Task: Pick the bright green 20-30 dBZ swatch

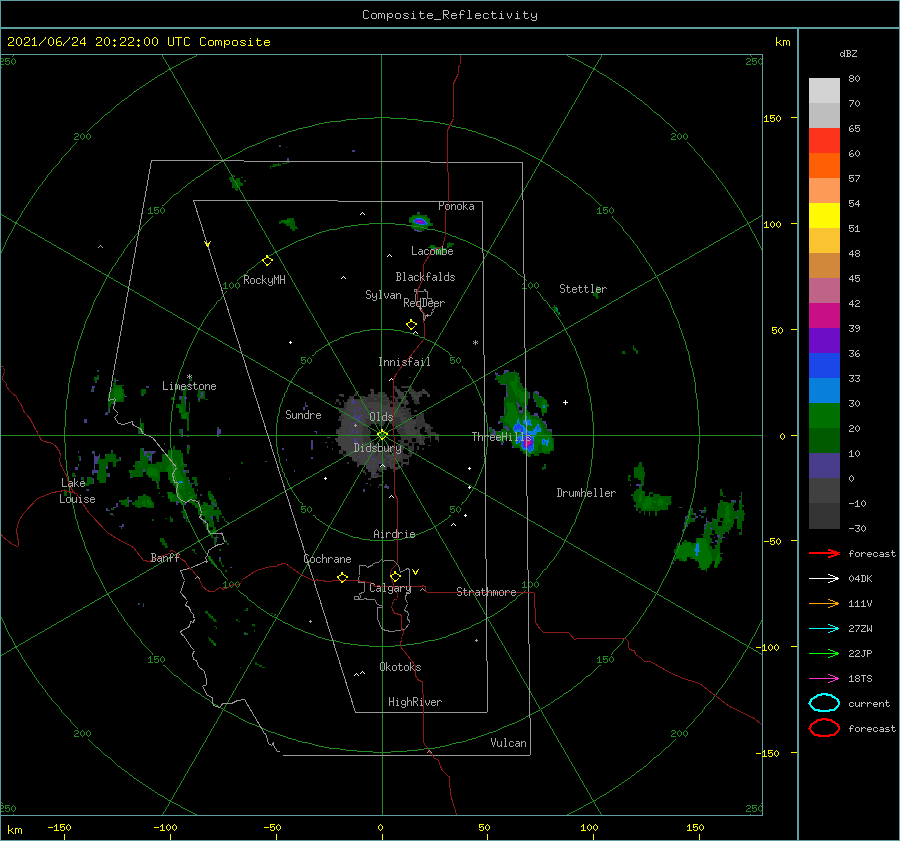Action: 824,416
